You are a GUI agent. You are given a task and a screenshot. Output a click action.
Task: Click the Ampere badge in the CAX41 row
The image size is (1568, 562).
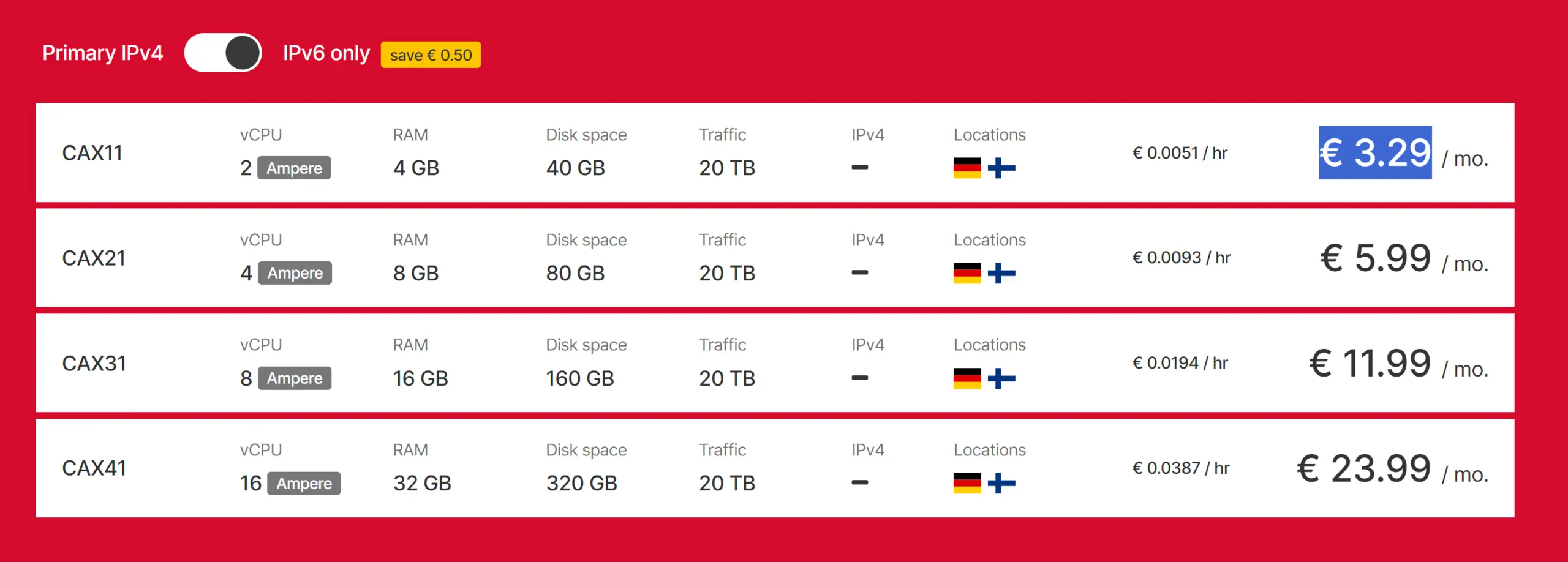304,483
